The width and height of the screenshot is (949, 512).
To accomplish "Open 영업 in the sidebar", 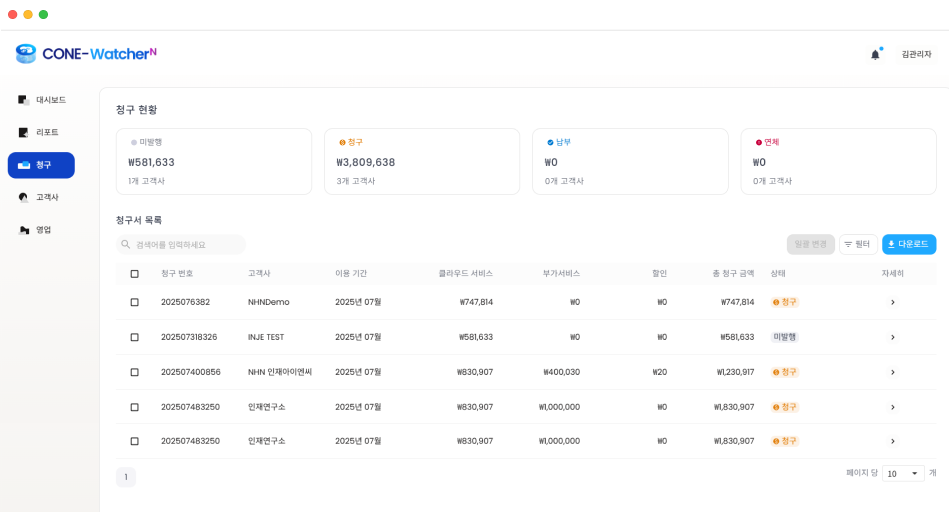I will coord(41,230).
